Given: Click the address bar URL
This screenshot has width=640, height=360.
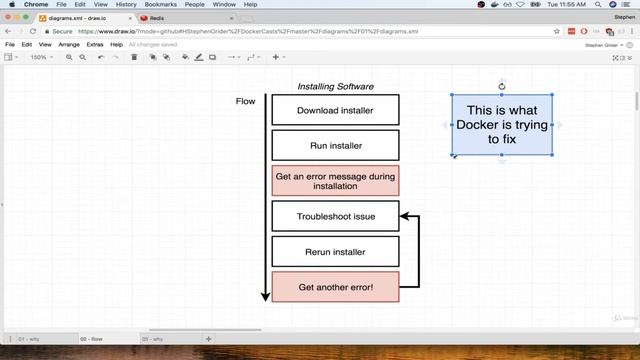Looking at the screenshot, I should click(x=248, y=31).
